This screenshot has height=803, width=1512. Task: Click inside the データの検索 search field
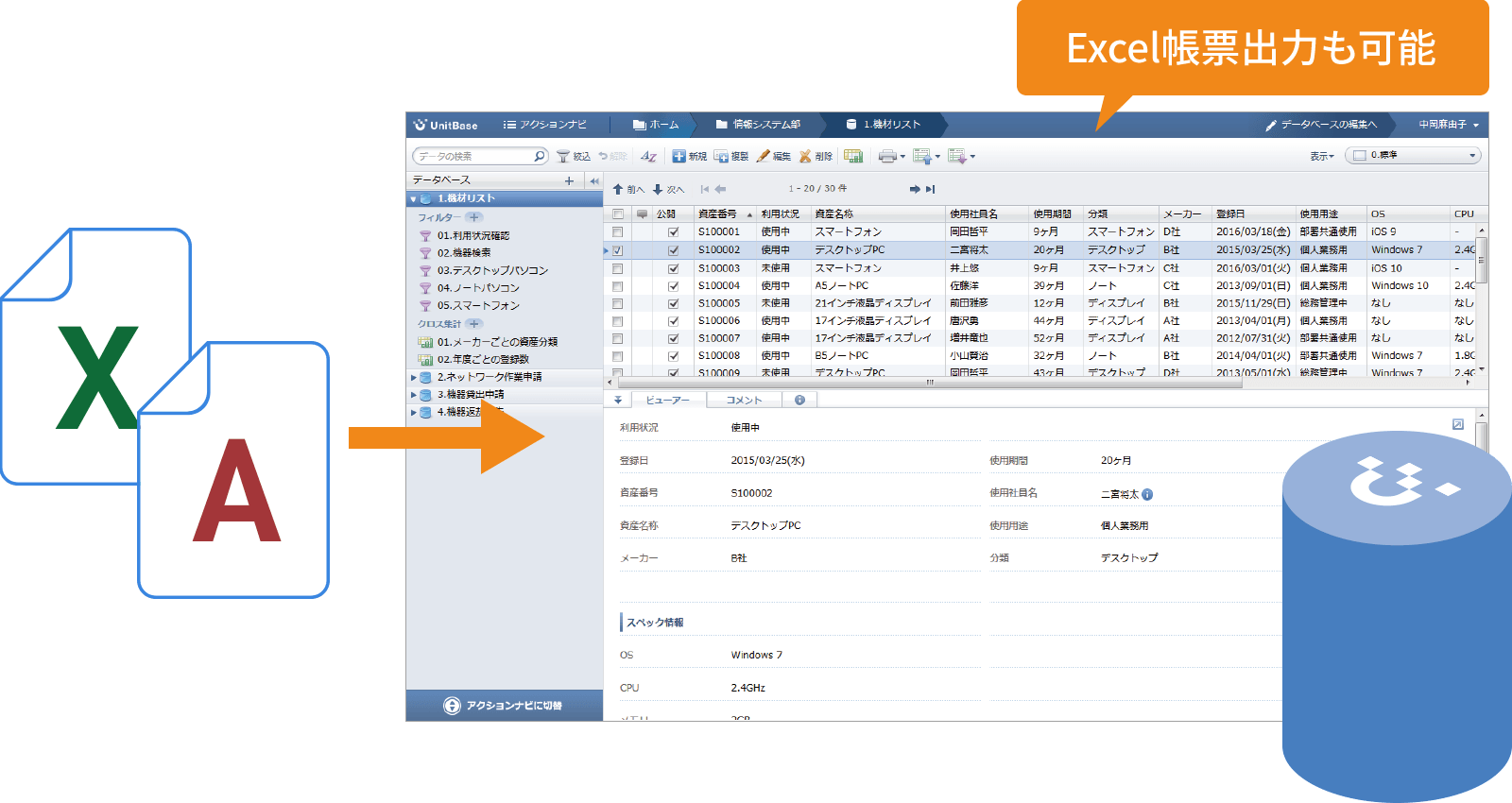point(474,157)
